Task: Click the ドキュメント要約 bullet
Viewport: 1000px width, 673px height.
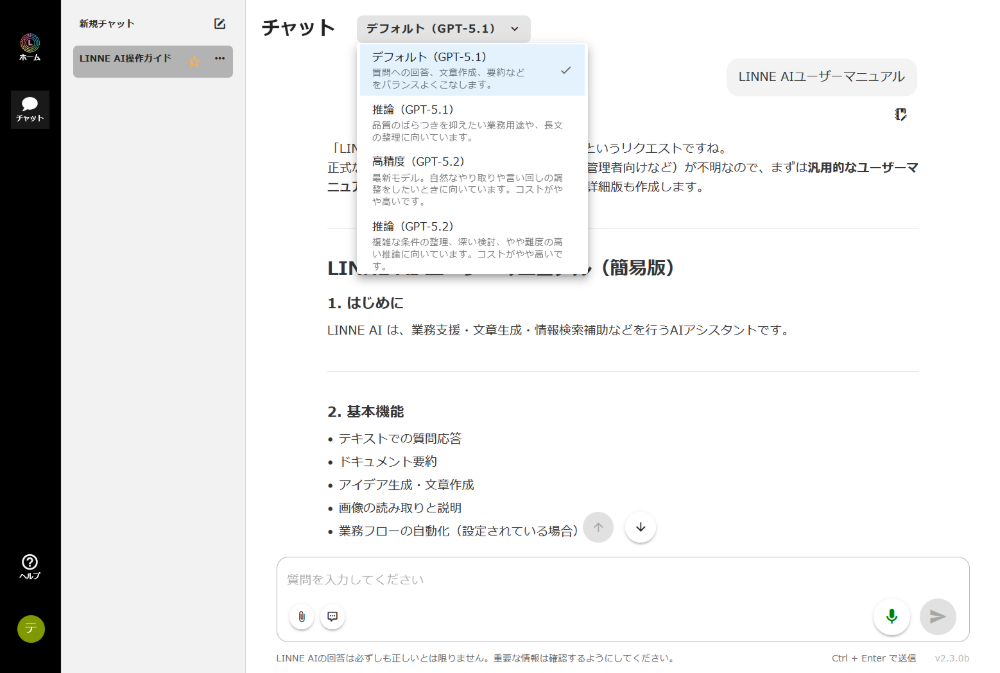Action: pos(387,462)
